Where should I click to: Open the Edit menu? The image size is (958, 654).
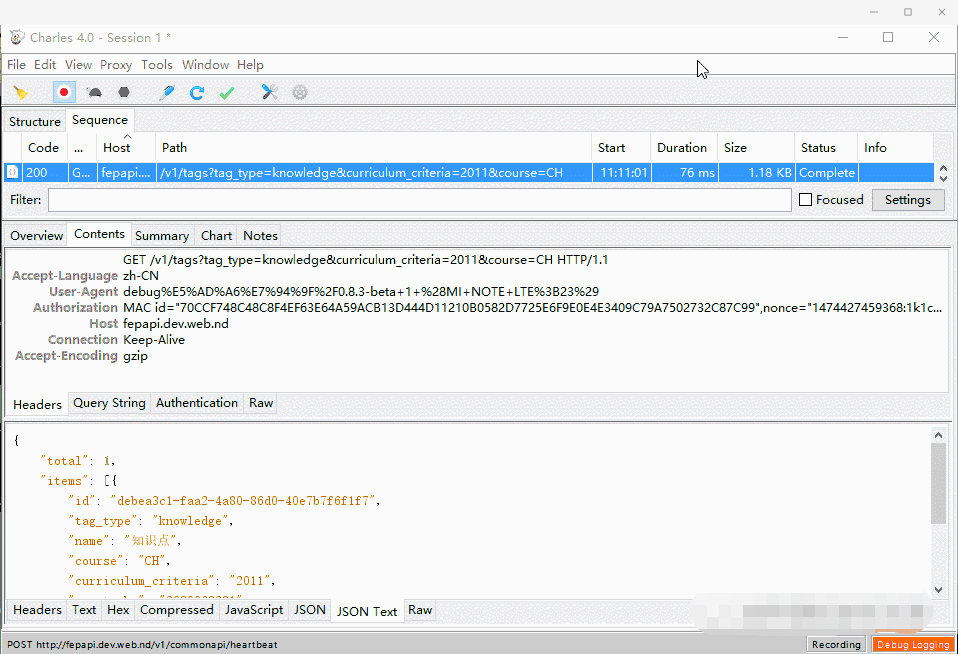click(x=45, y=65)
